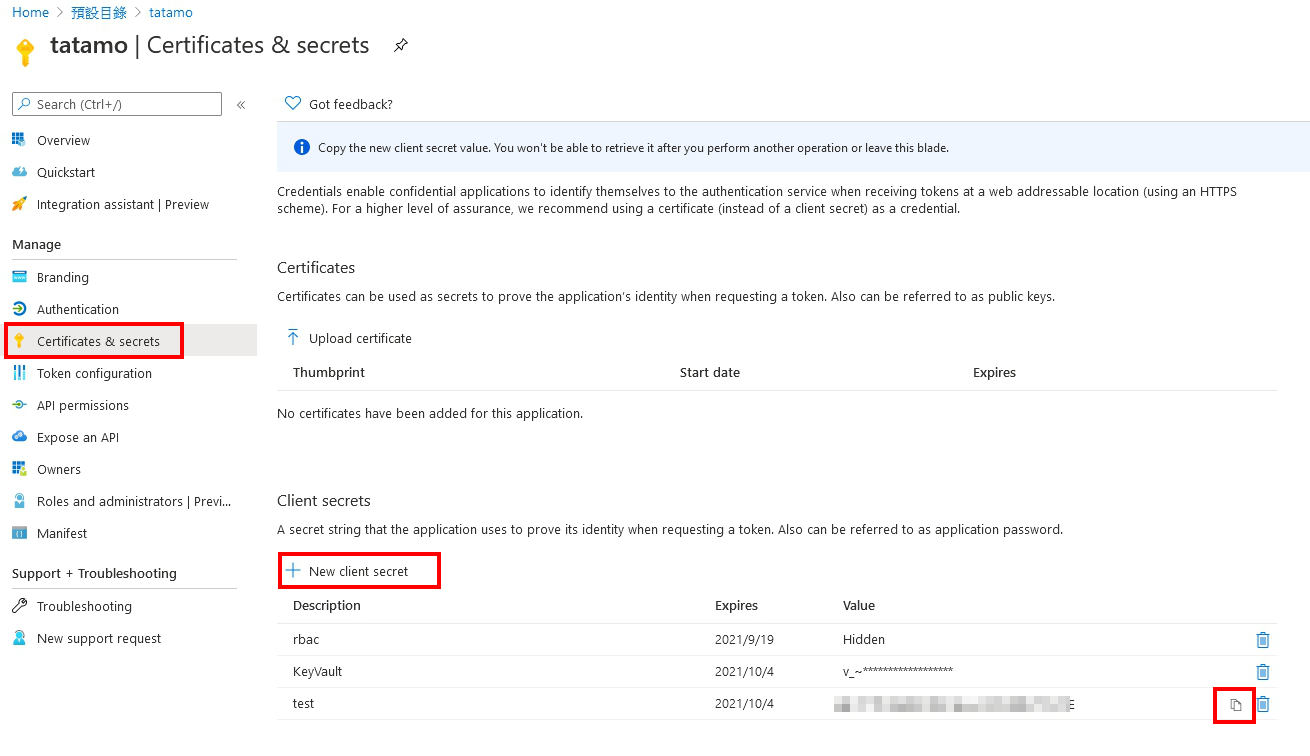The height and width of the screenshot is (756, 1310).
Task: Click the Troubleshooting wrench icon
Action: [19, 606]
